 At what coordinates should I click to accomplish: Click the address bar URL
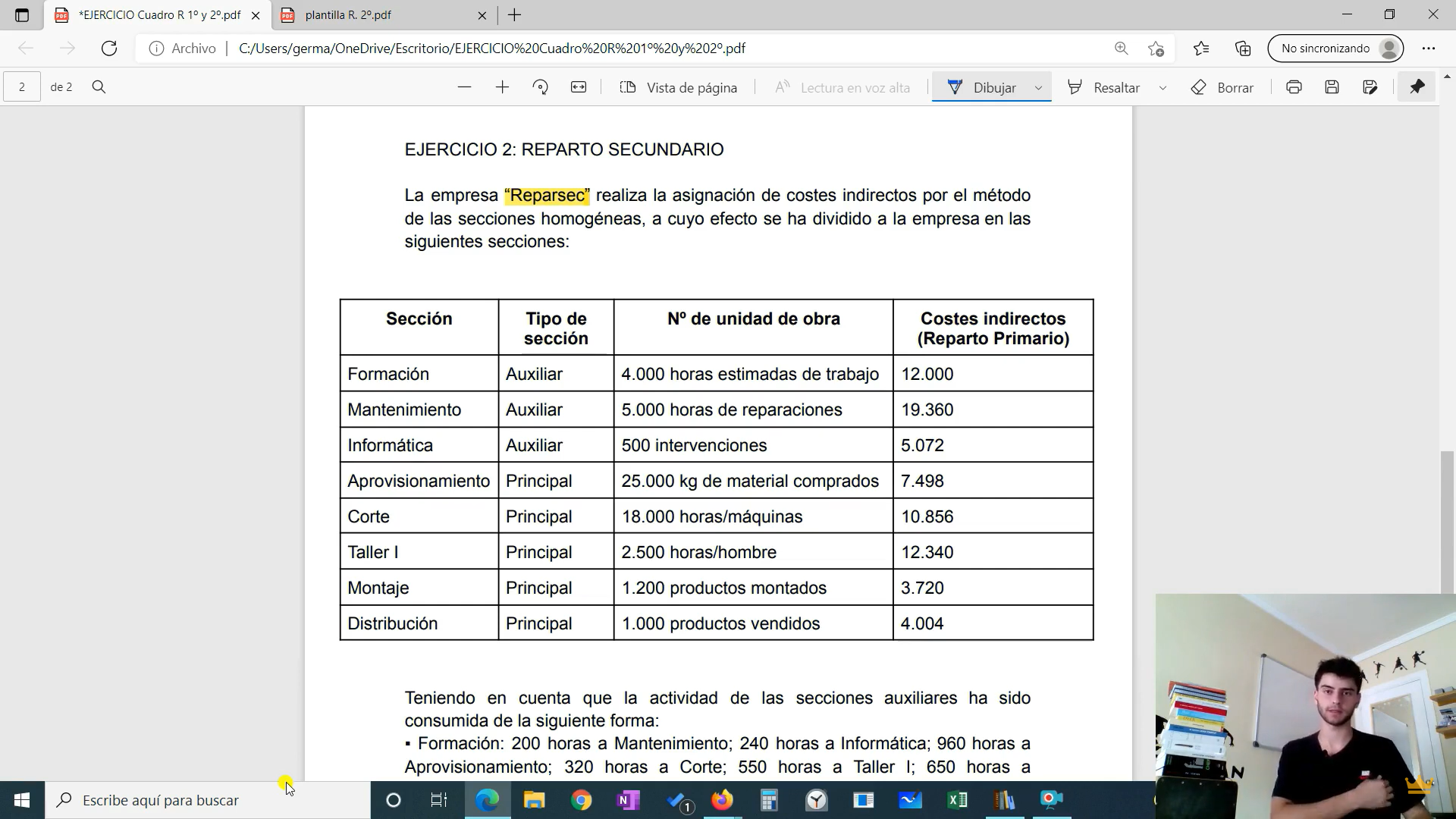(492, 49)
